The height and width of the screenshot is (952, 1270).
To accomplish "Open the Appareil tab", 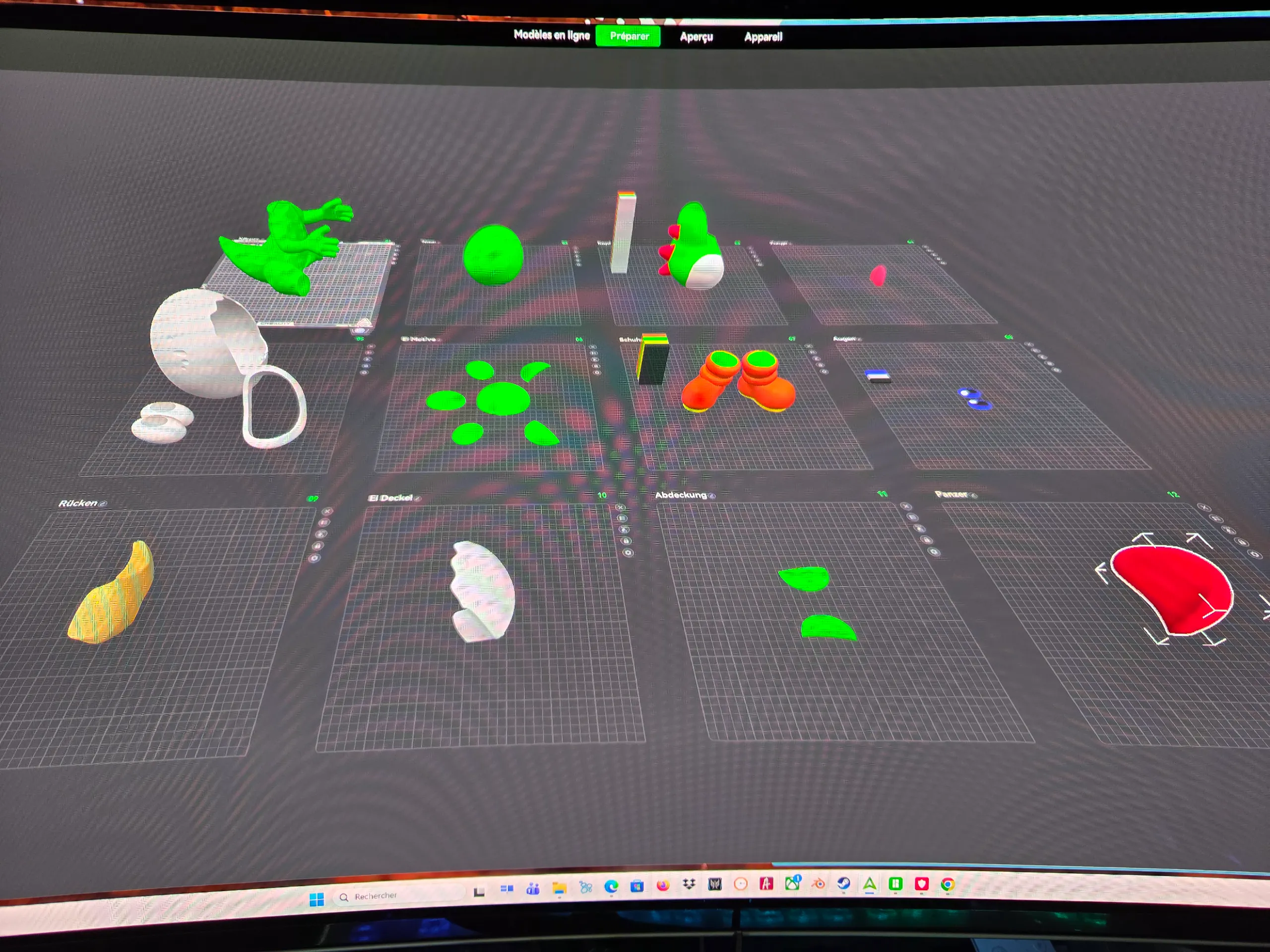I will 763,37.
